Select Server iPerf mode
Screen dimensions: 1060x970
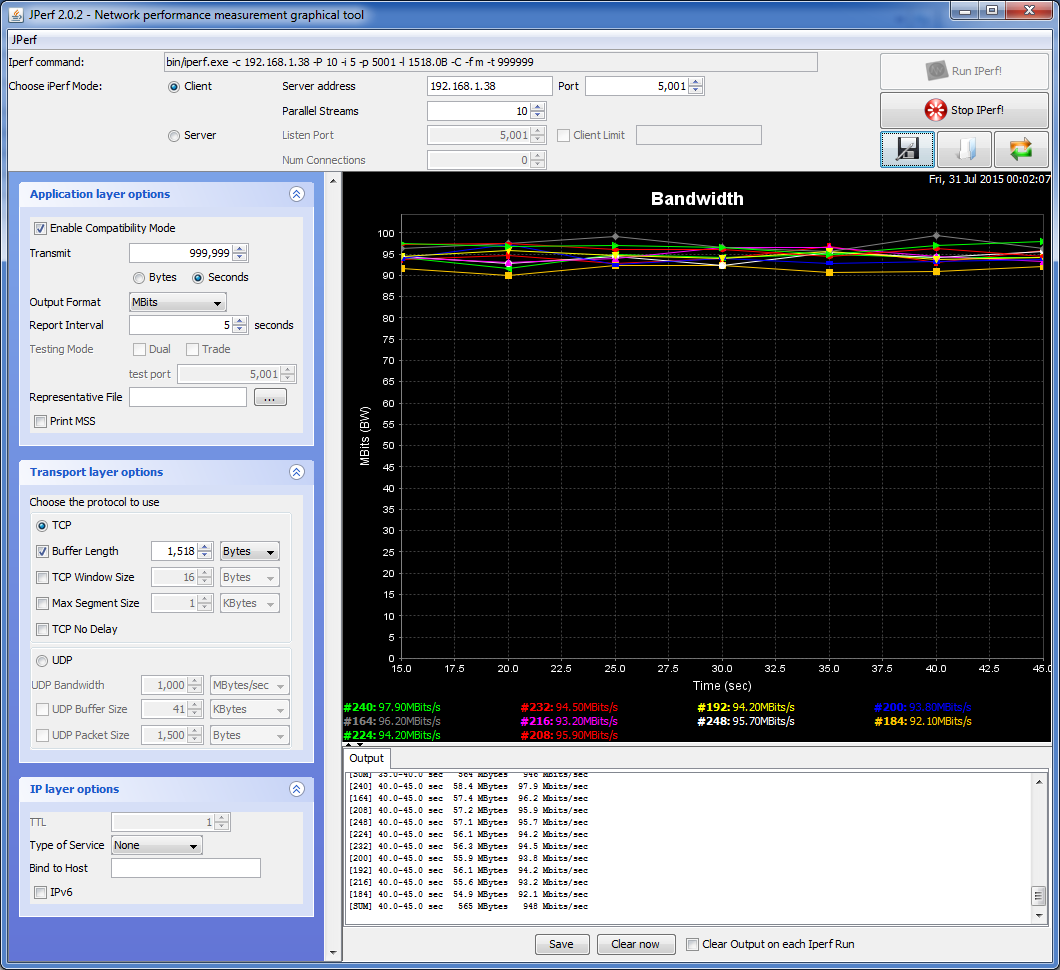(x=174, y=135)
